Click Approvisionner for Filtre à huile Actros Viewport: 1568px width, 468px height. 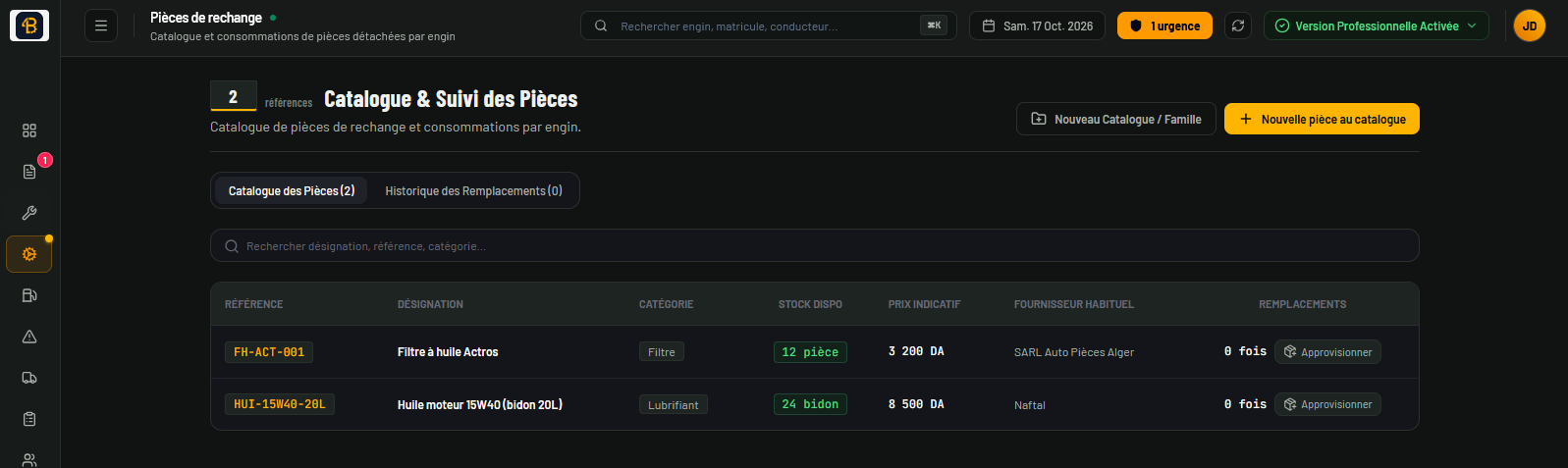pyautogui.click(x=1327, y=352)
